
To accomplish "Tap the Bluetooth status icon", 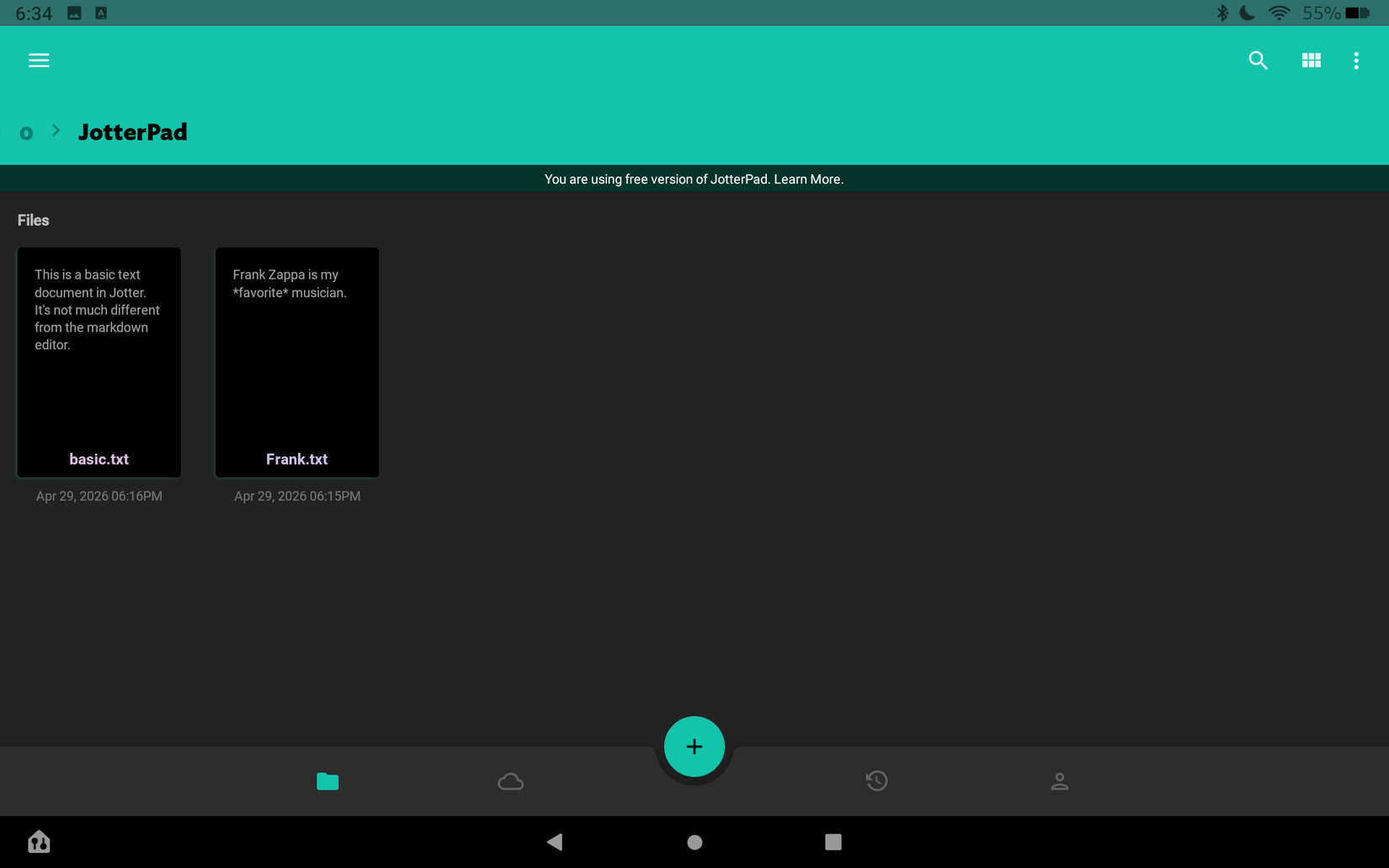I will point(1222,13).
